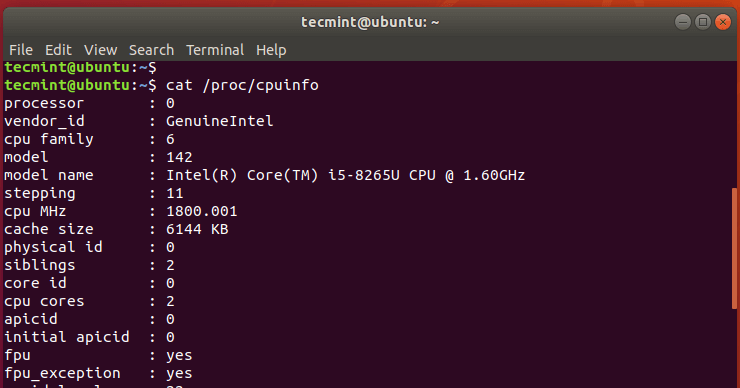This screenshot has height=388, width=740.
Task: Click the first empty tecmint@ubuntu prompt line
Action: (80, 67)
